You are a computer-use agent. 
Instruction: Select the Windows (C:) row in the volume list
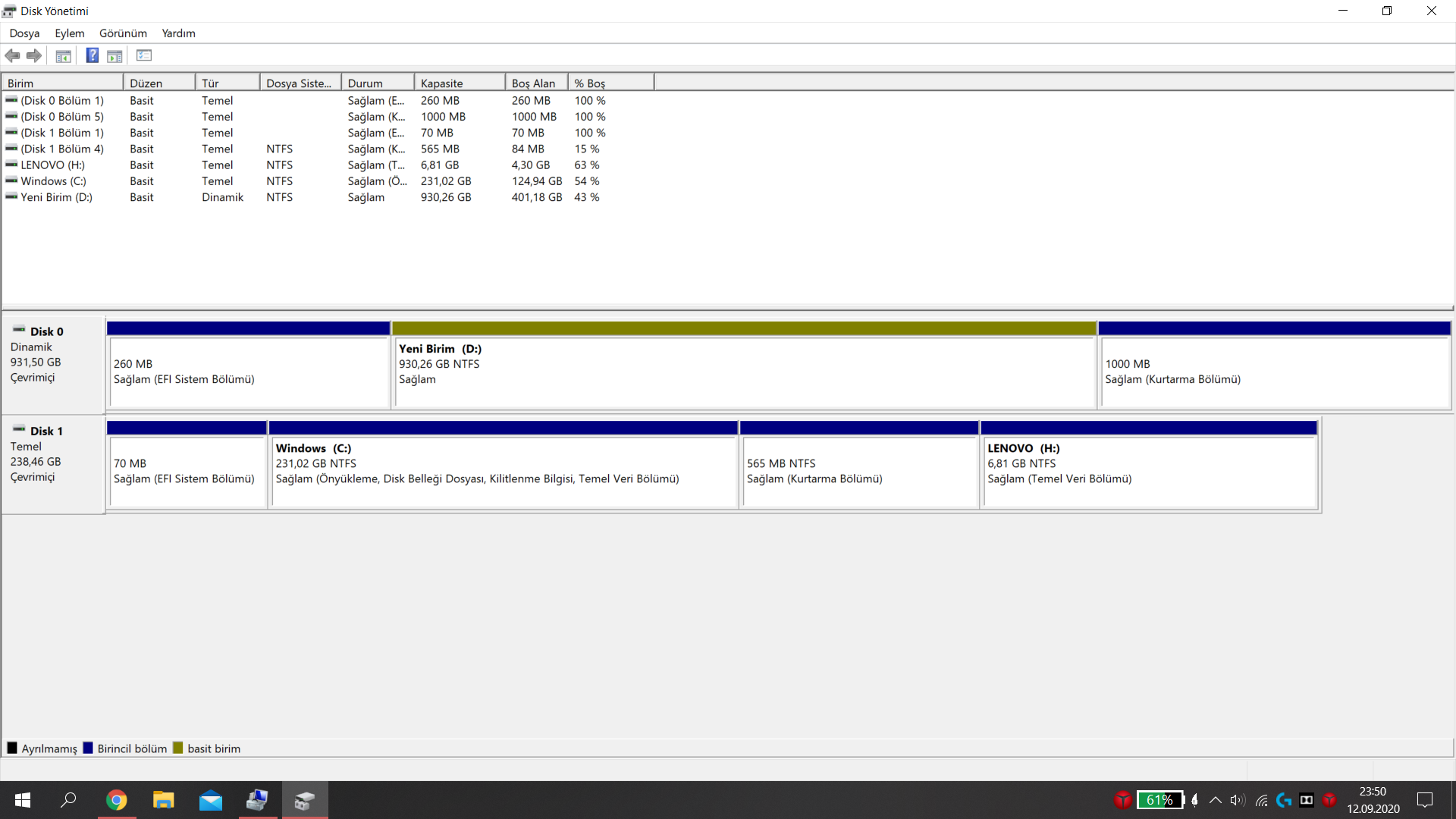point(53,181)
